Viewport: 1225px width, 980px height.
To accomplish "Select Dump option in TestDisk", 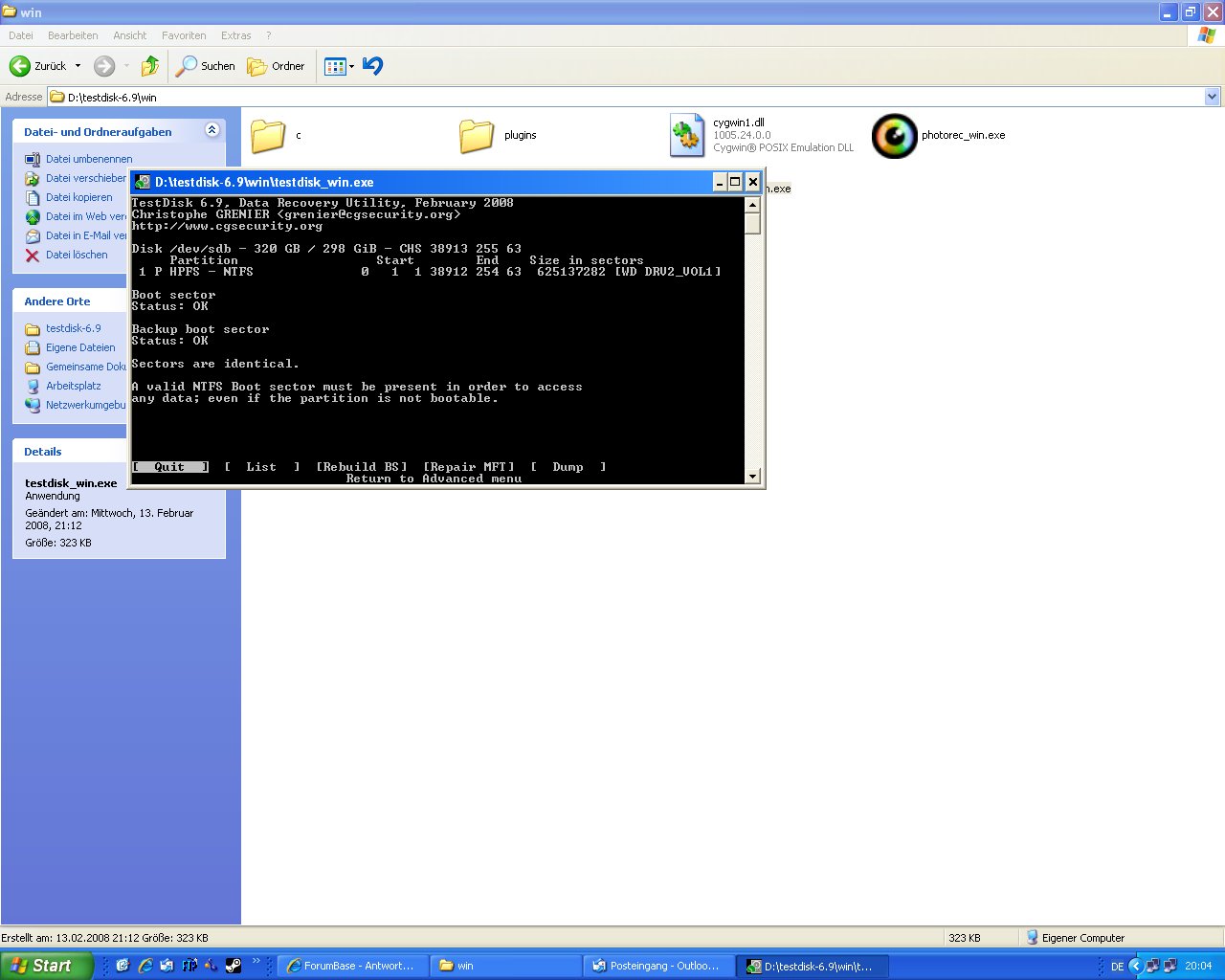I will click(568, 467).
